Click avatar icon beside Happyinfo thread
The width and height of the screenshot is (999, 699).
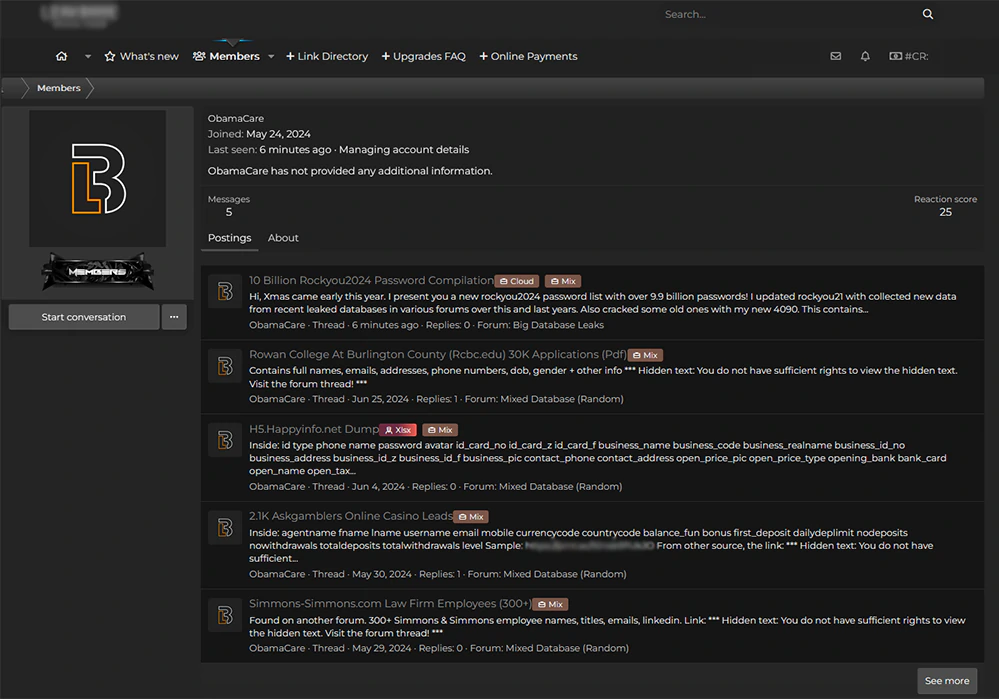225,440
